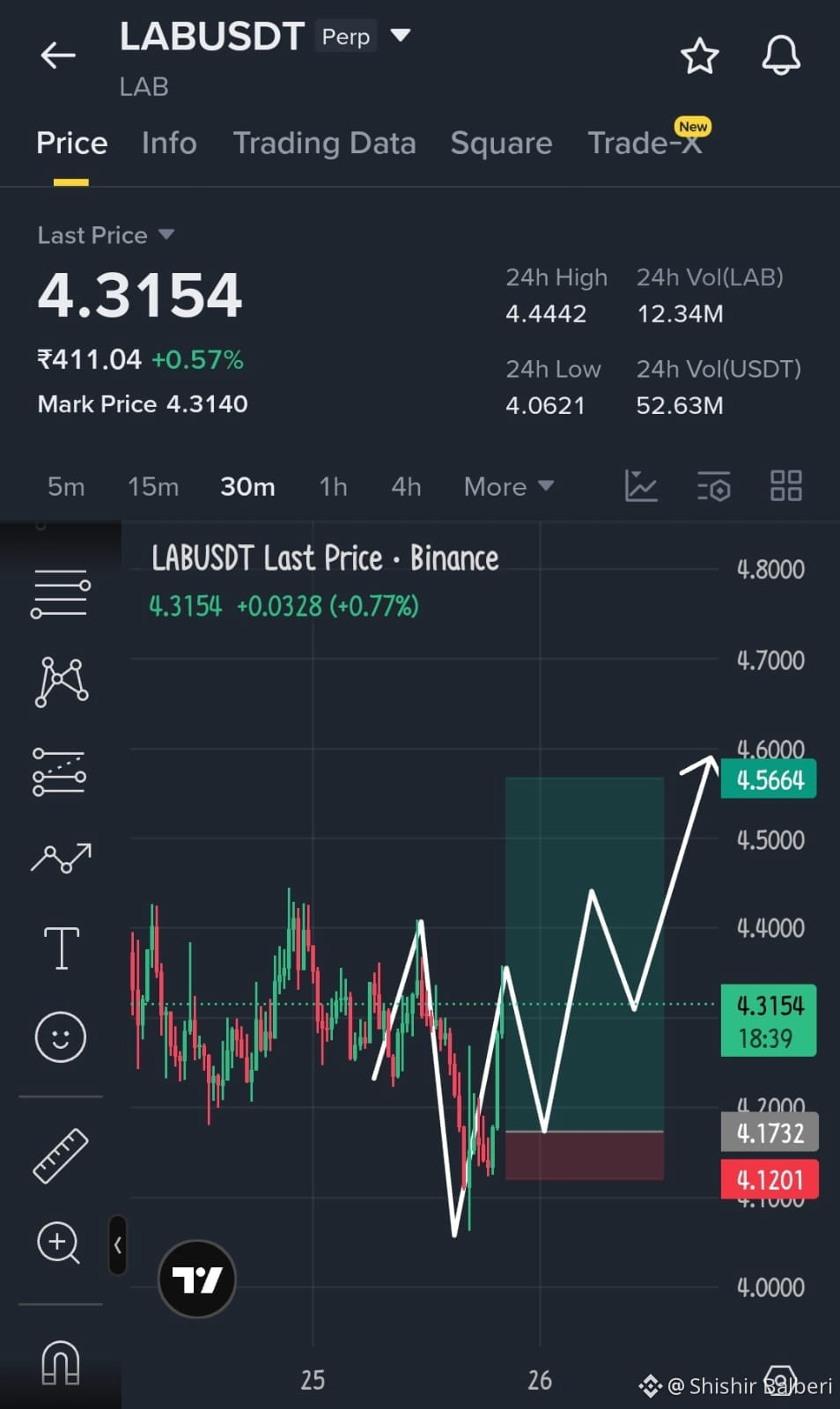This screenshot has width=840, height=1409.
Task: Select the Text annotation tool
Action: [62, 948]
